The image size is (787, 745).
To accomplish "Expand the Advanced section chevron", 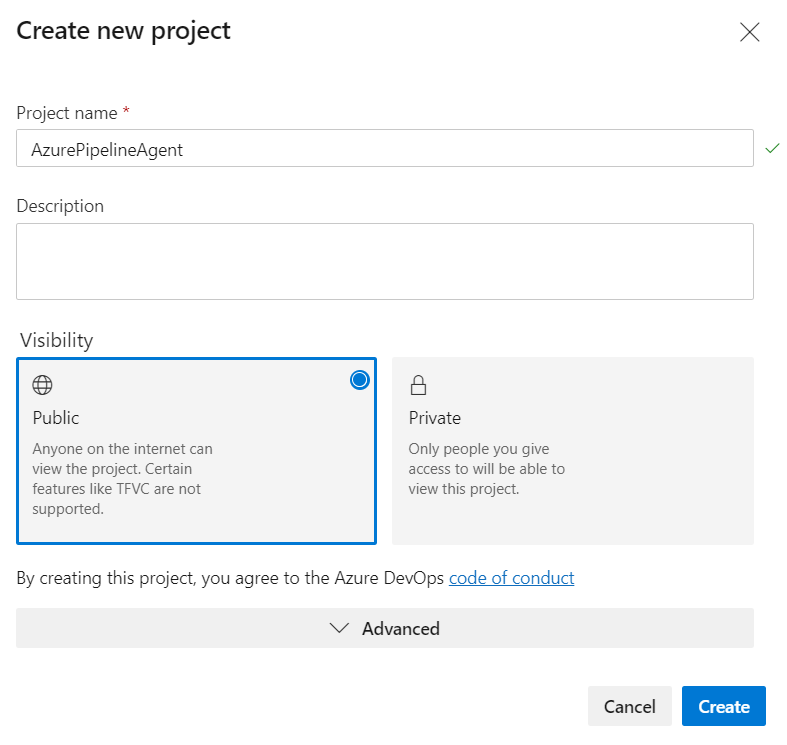I will tap(339, 628).
